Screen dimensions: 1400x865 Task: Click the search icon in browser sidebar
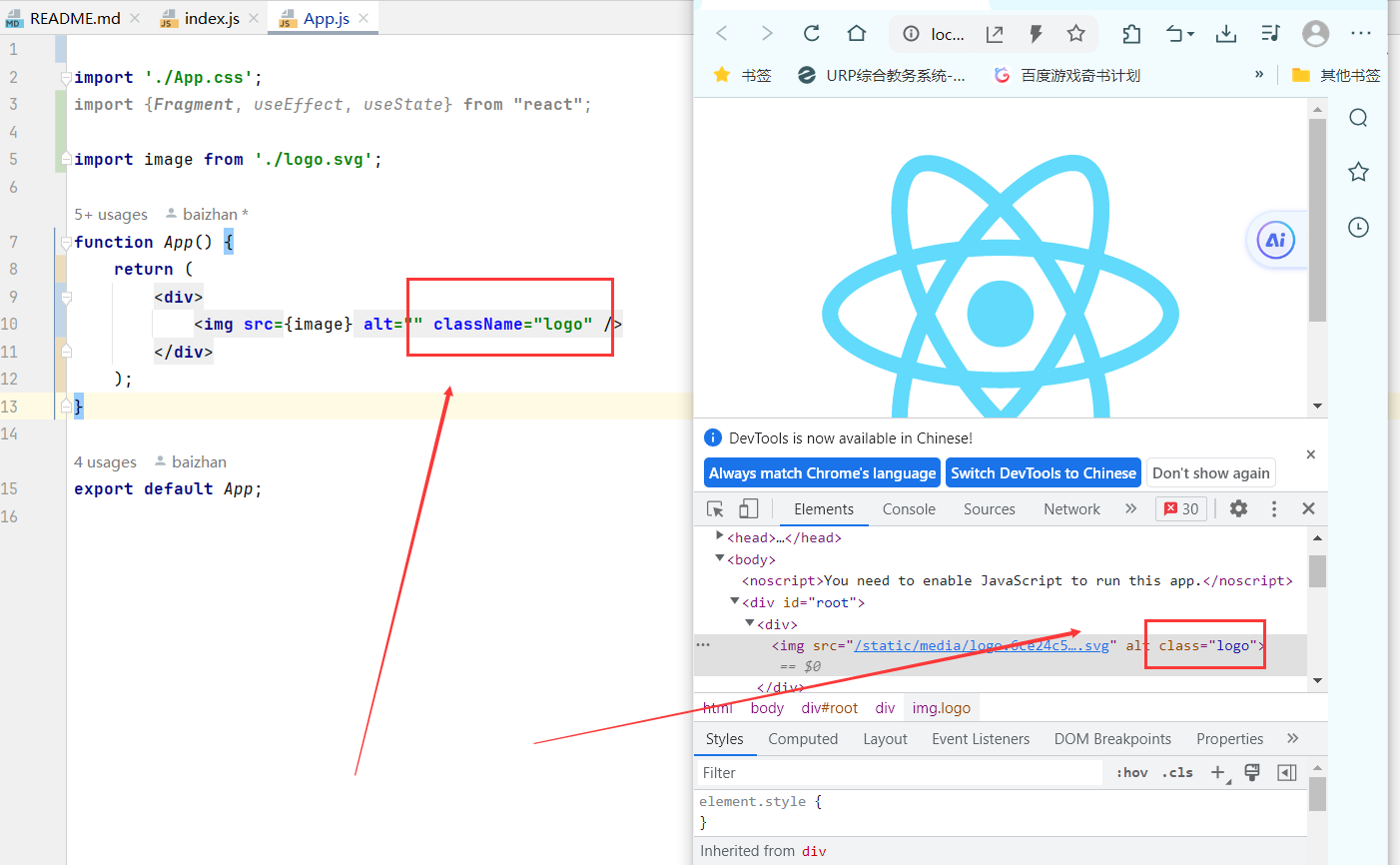tap(1358, 118)
